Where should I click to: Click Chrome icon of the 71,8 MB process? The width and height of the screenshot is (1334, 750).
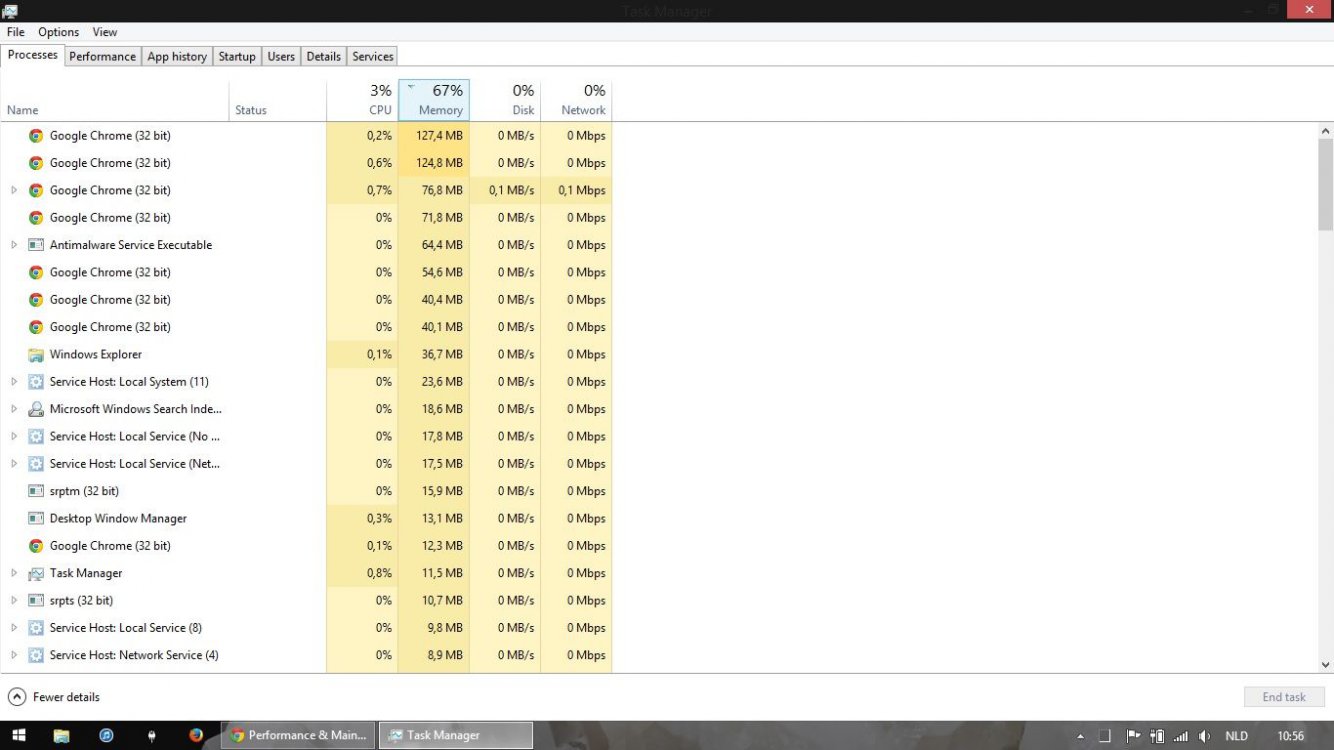36,218
